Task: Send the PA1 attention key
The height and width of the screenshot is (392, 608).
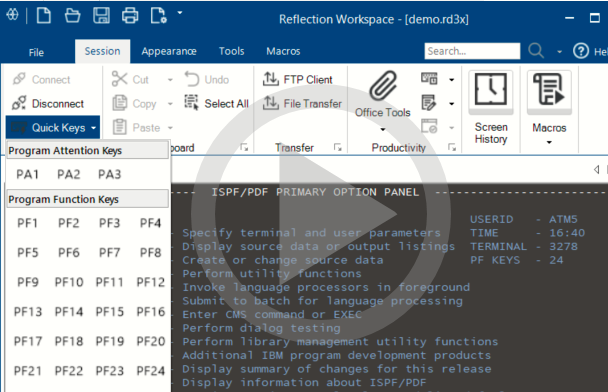Action: point(27,174)
